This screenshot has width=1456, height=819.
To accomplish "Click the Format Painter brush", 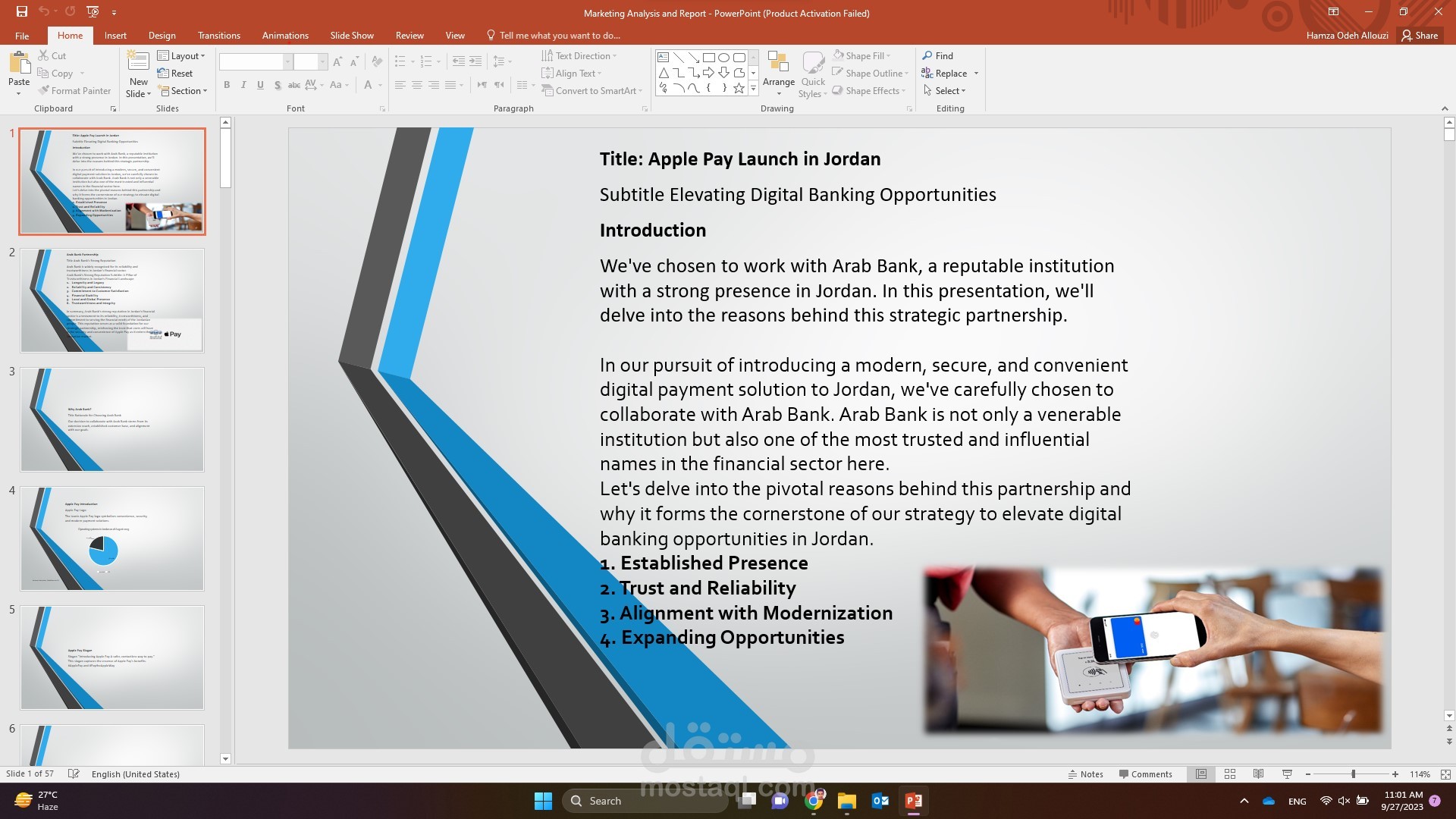I will (x=74, y=91).
